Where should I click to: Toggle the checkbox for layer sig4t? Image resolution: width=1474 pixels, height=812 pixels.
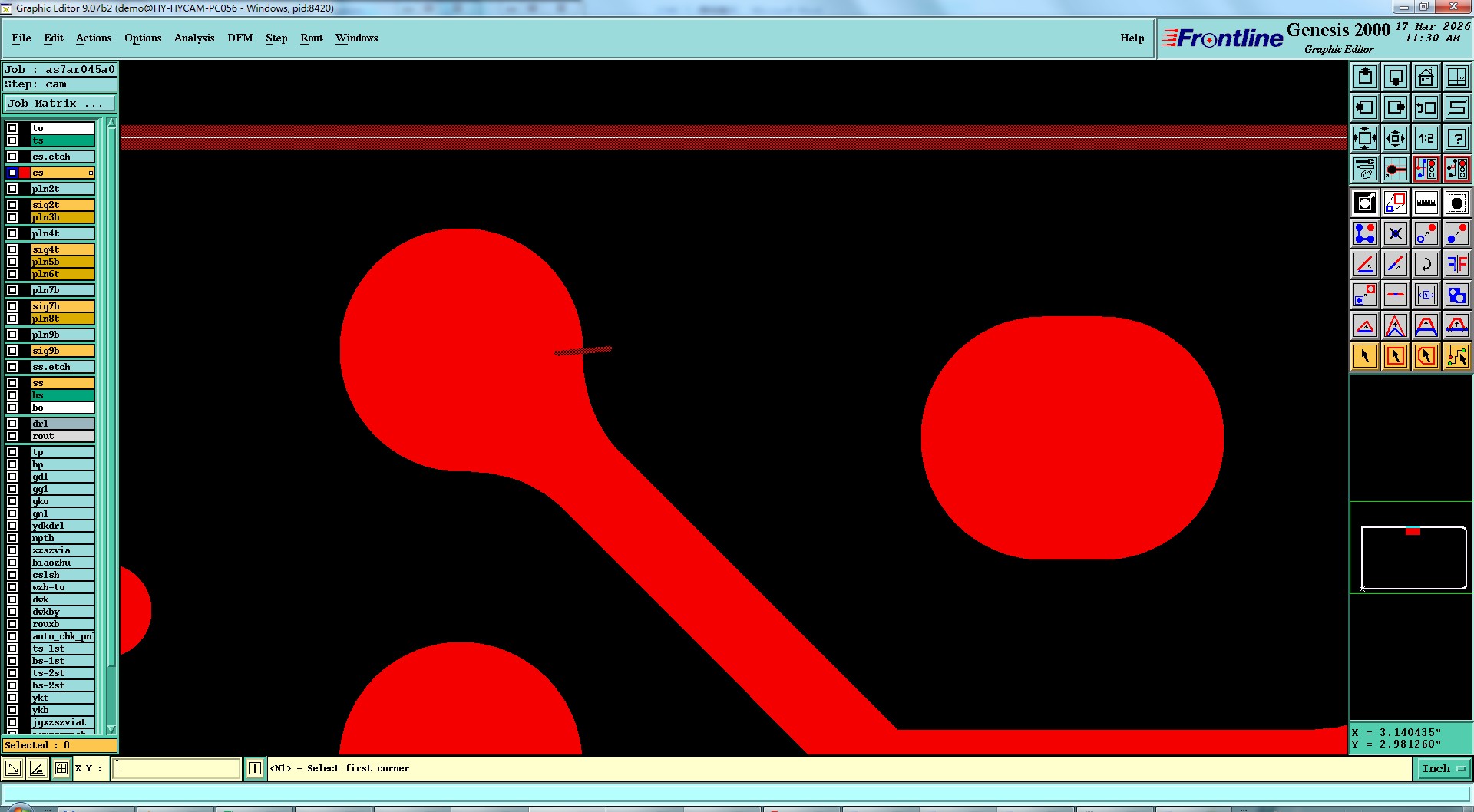point(12,249)
